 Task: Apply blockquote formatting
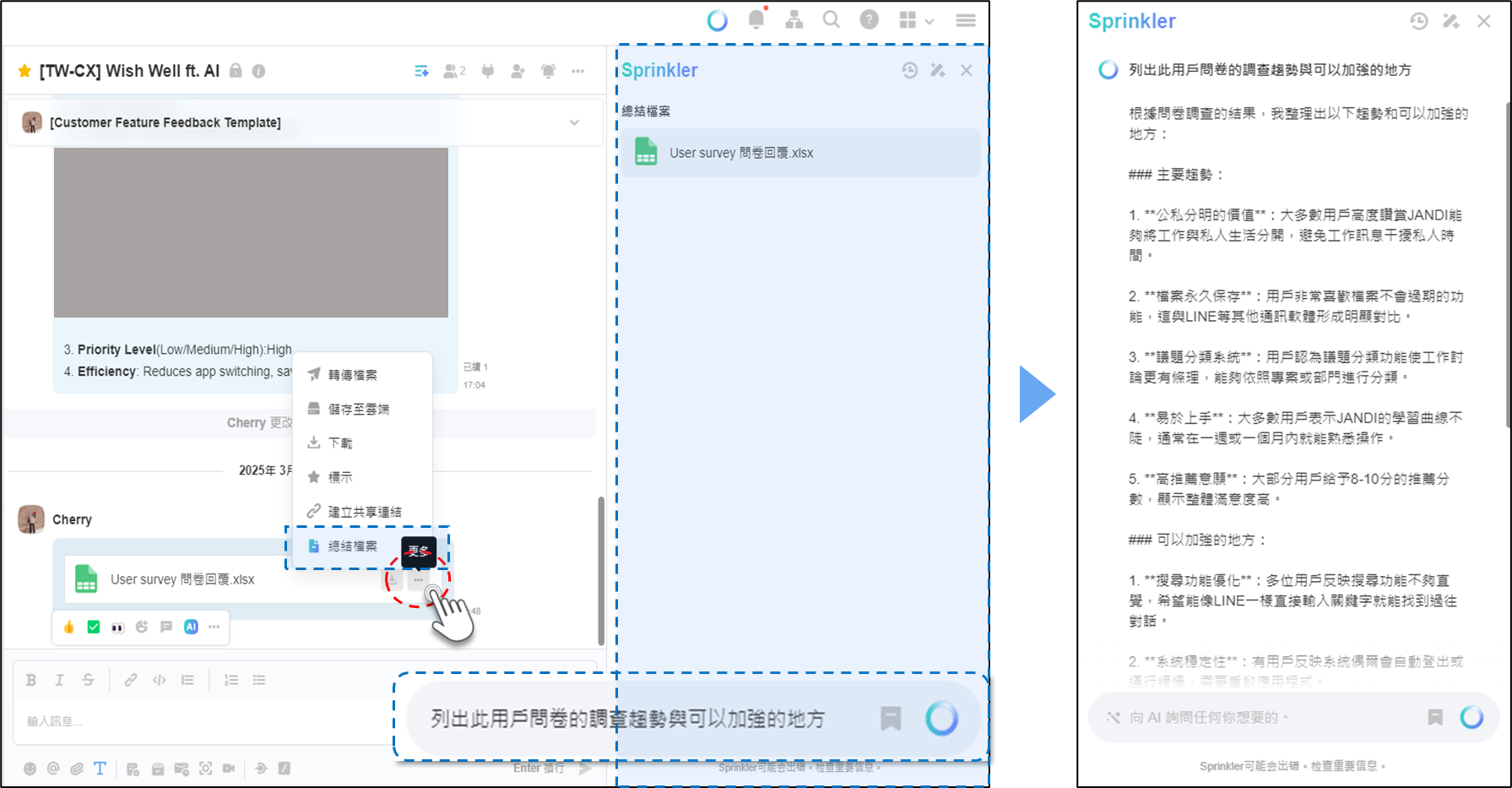(187, 680)
